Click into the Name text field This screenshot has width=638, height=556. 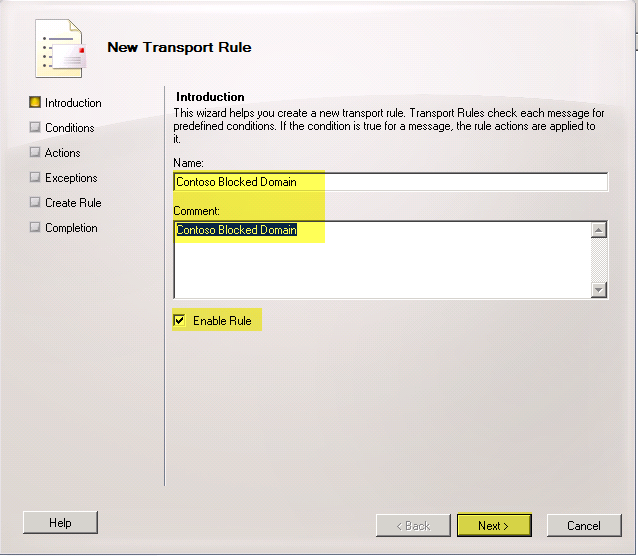pyautogui.click(x=391, y=182)
